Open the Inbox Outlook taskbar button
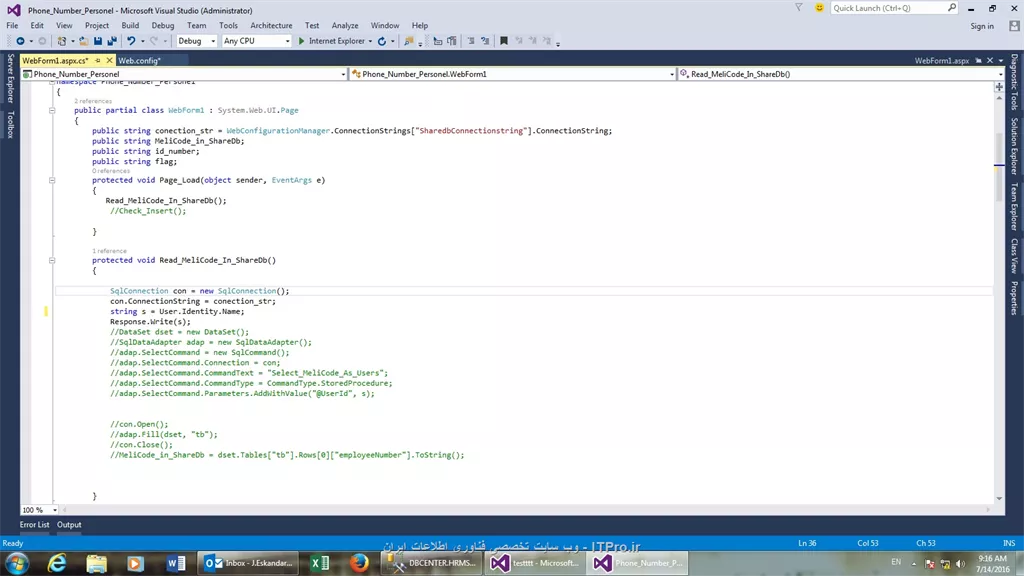This screenshot has width=1024, height=576. (x=248, y=563)
